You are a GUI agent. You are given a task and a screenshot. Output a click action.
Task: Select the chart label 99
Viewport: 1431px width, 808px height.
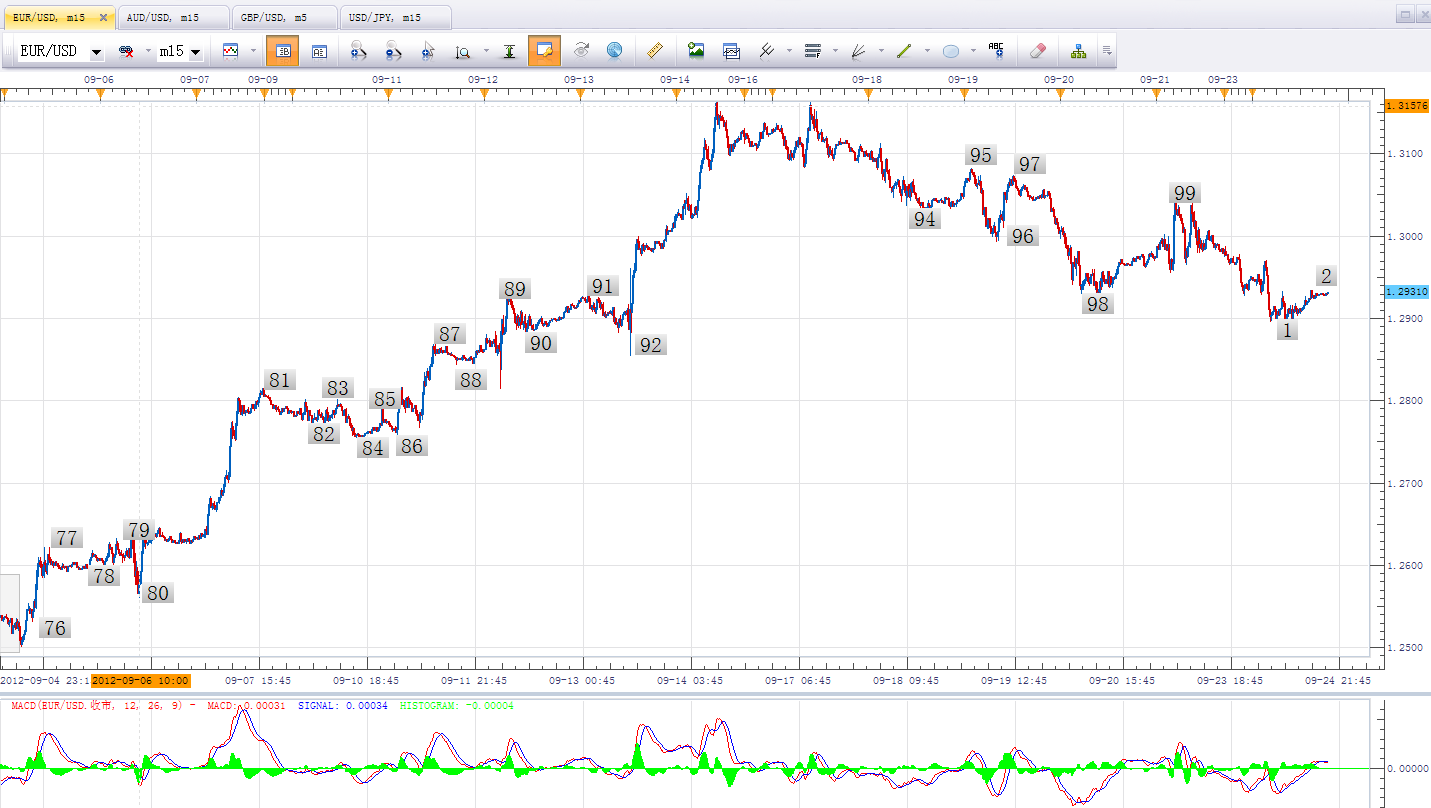coord(1185,193)
